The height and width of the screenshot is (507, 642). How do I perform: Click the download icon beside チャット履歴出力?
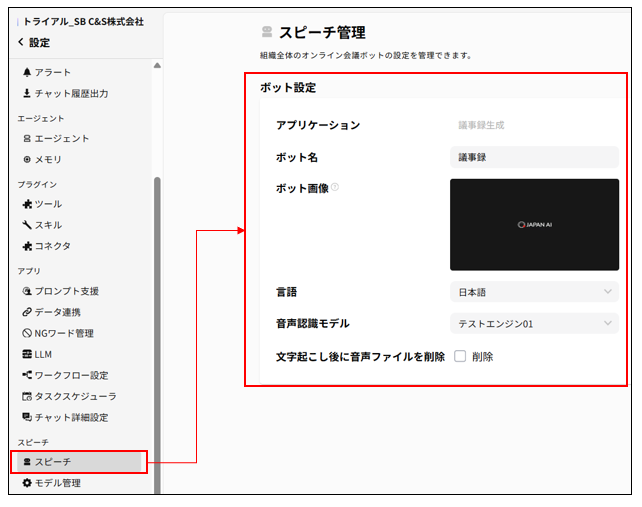point(27,93)
